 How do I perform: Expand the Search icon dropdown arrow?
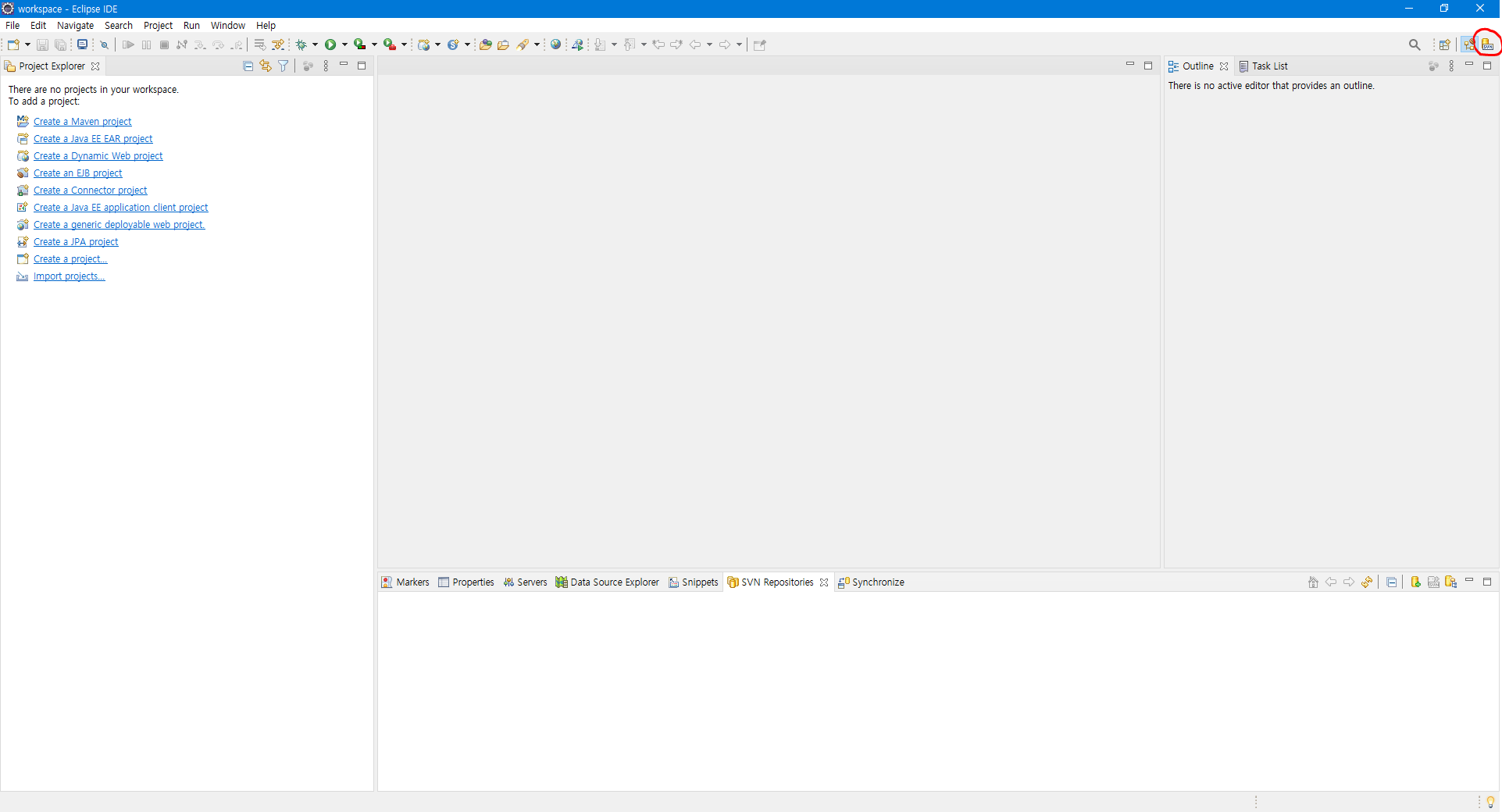(x=537, y=45)
